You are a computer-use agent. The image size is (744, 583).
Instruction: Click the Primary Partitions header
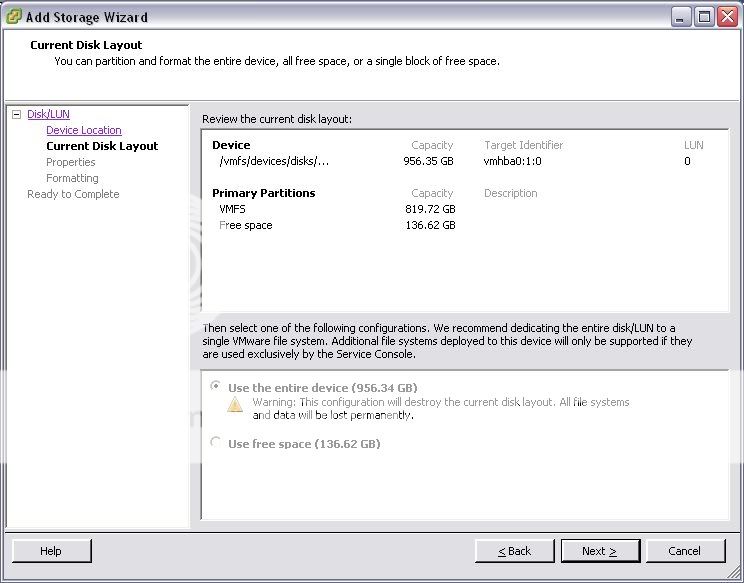(x=264, y=193)
